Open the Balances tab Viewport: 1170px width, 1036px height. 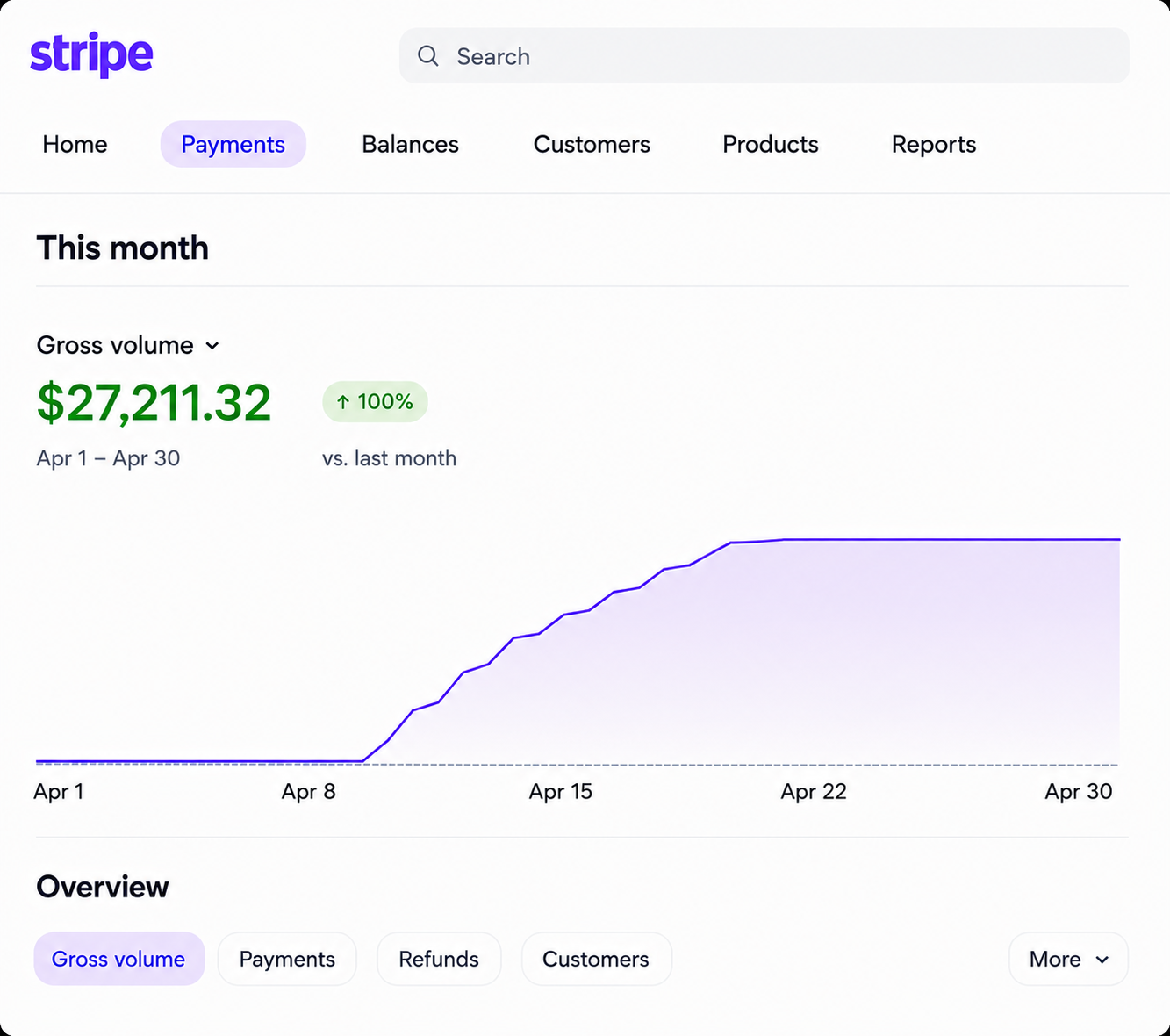[x=410, y=144]
